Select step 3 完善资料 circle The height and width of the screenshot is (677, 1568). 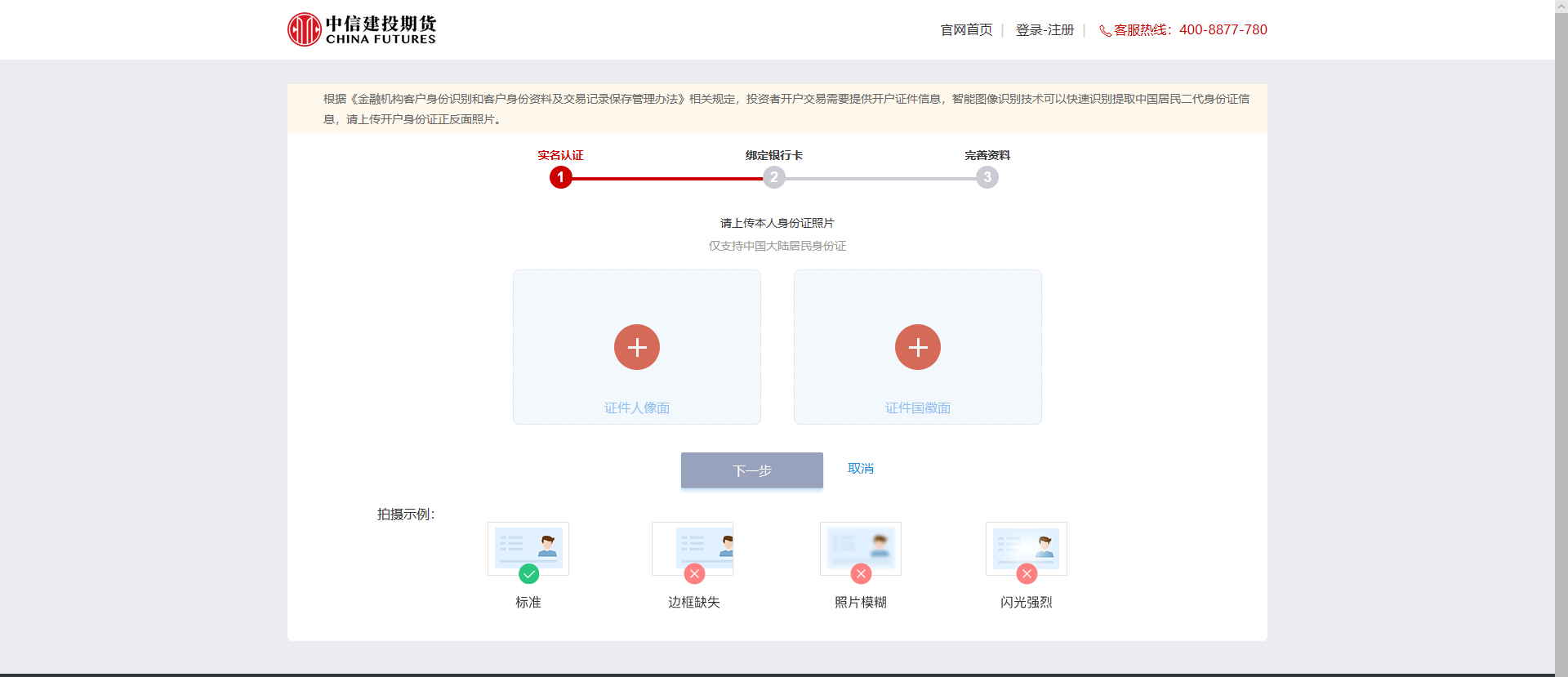point(987,177)
